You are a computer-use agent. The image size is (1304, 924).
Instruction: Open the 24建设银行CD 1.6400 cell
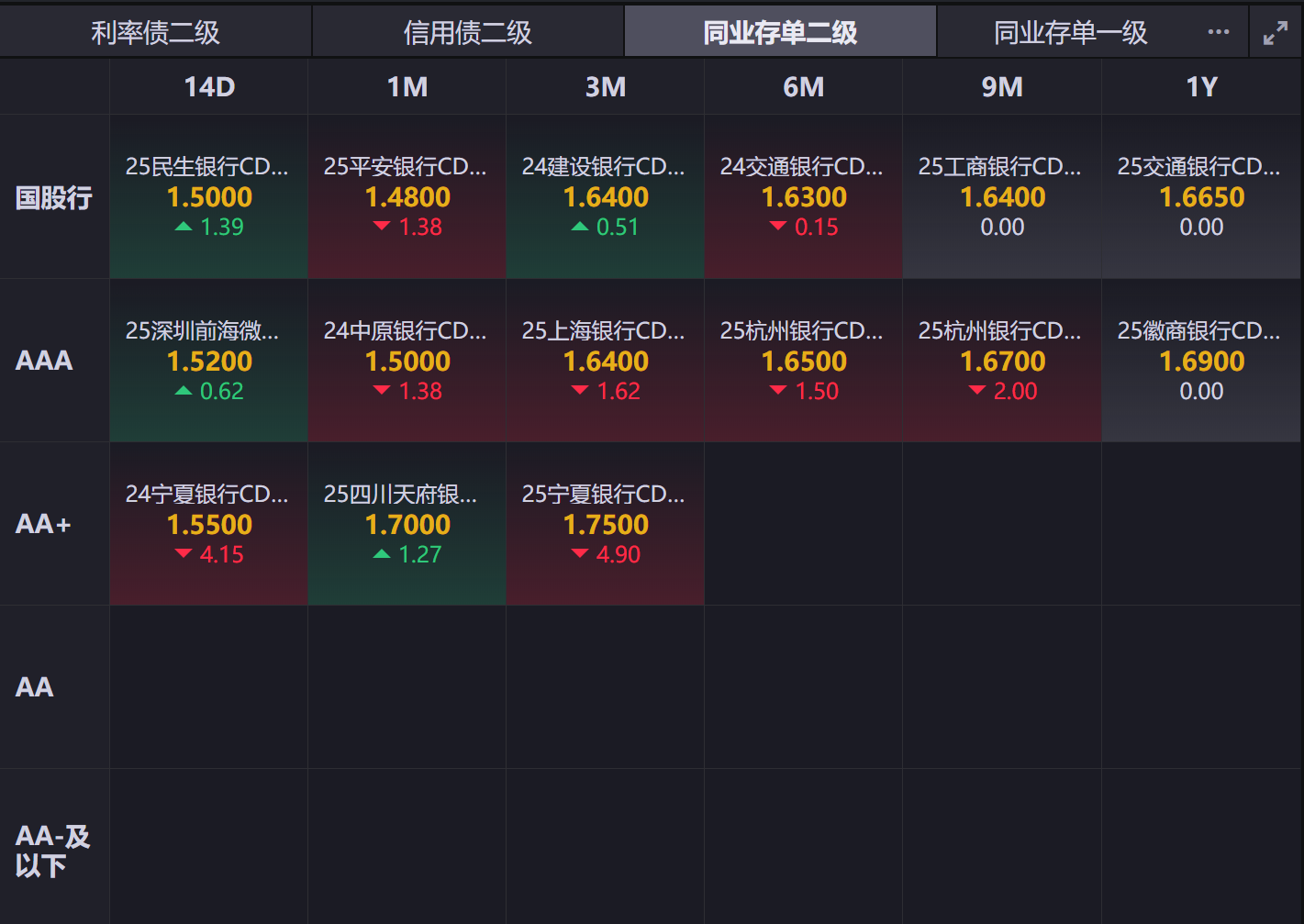point(606,197)
